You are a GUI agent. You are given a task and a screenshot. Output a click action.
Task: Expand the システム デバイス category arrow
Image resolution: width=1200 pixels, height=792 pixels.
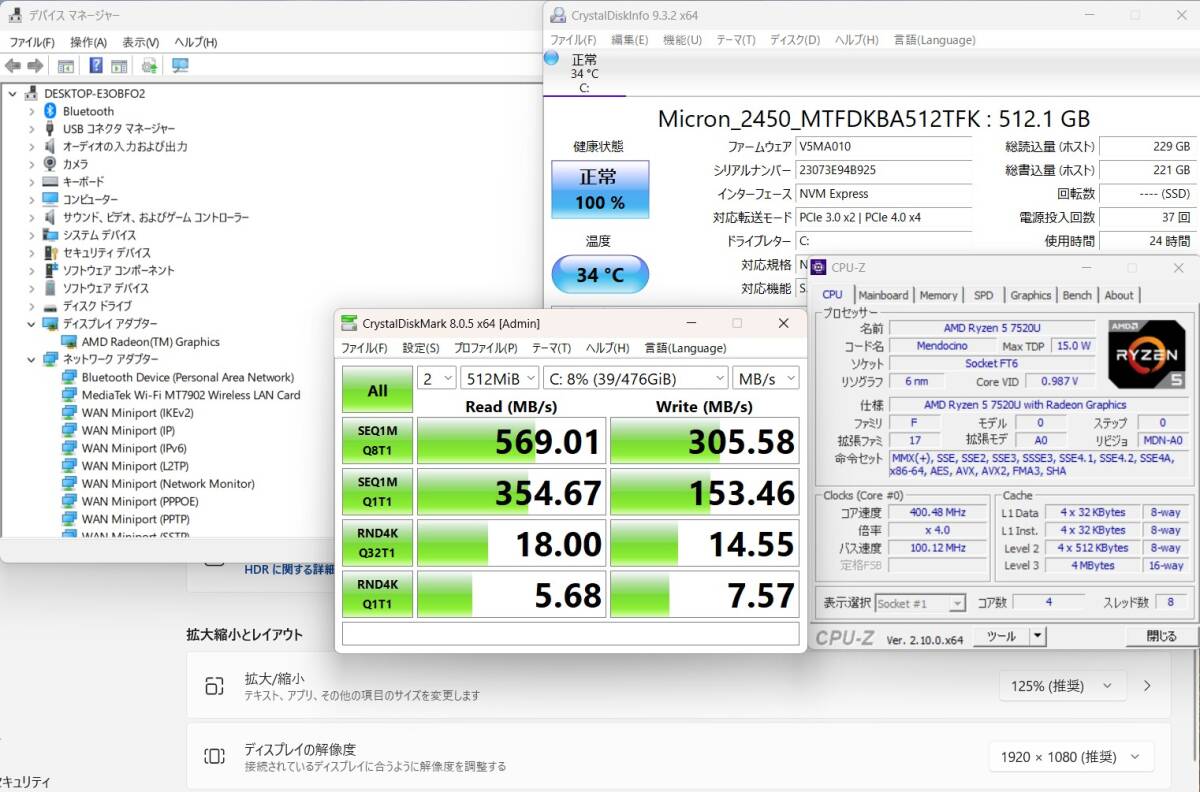[x=31, y=235]
